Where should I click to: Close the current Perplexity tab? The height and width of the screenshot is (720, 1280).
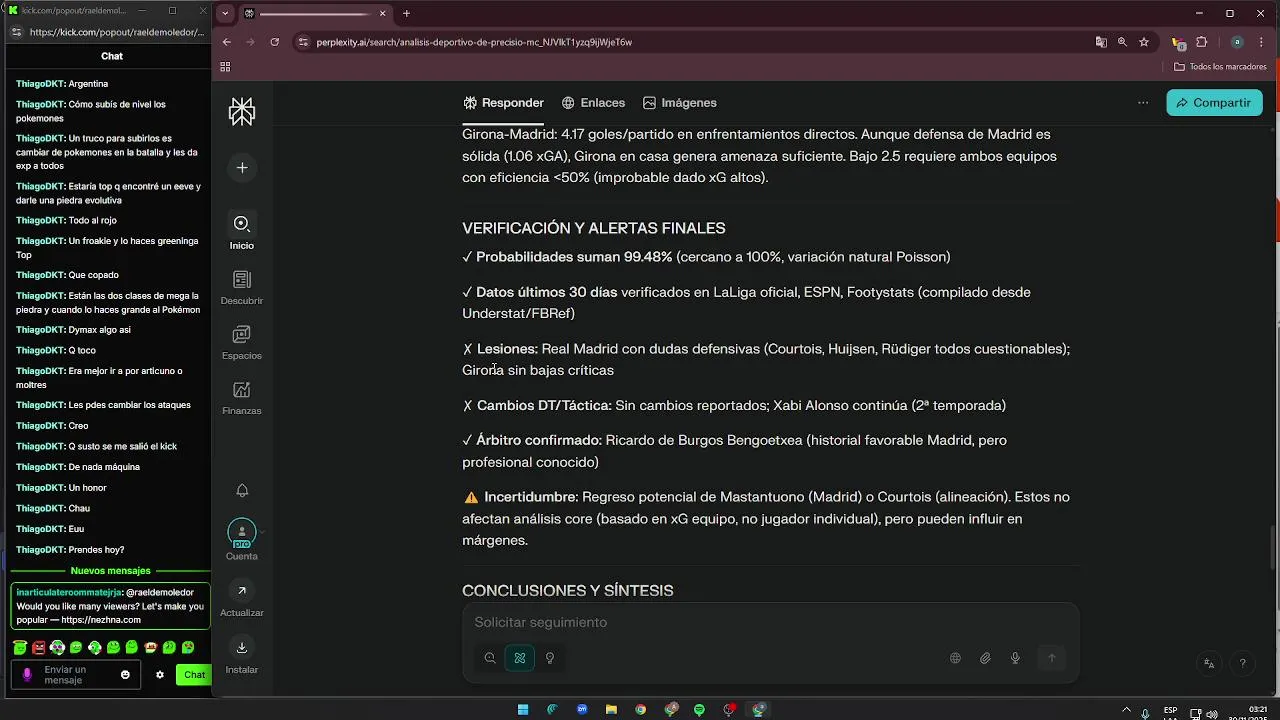[x=383, y=14]
